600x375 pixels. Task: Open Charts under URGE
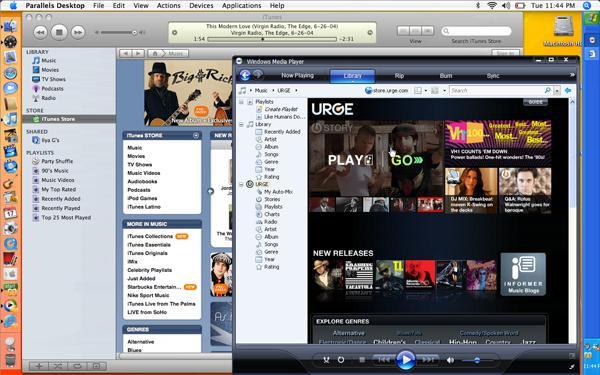tap(272, 214)
